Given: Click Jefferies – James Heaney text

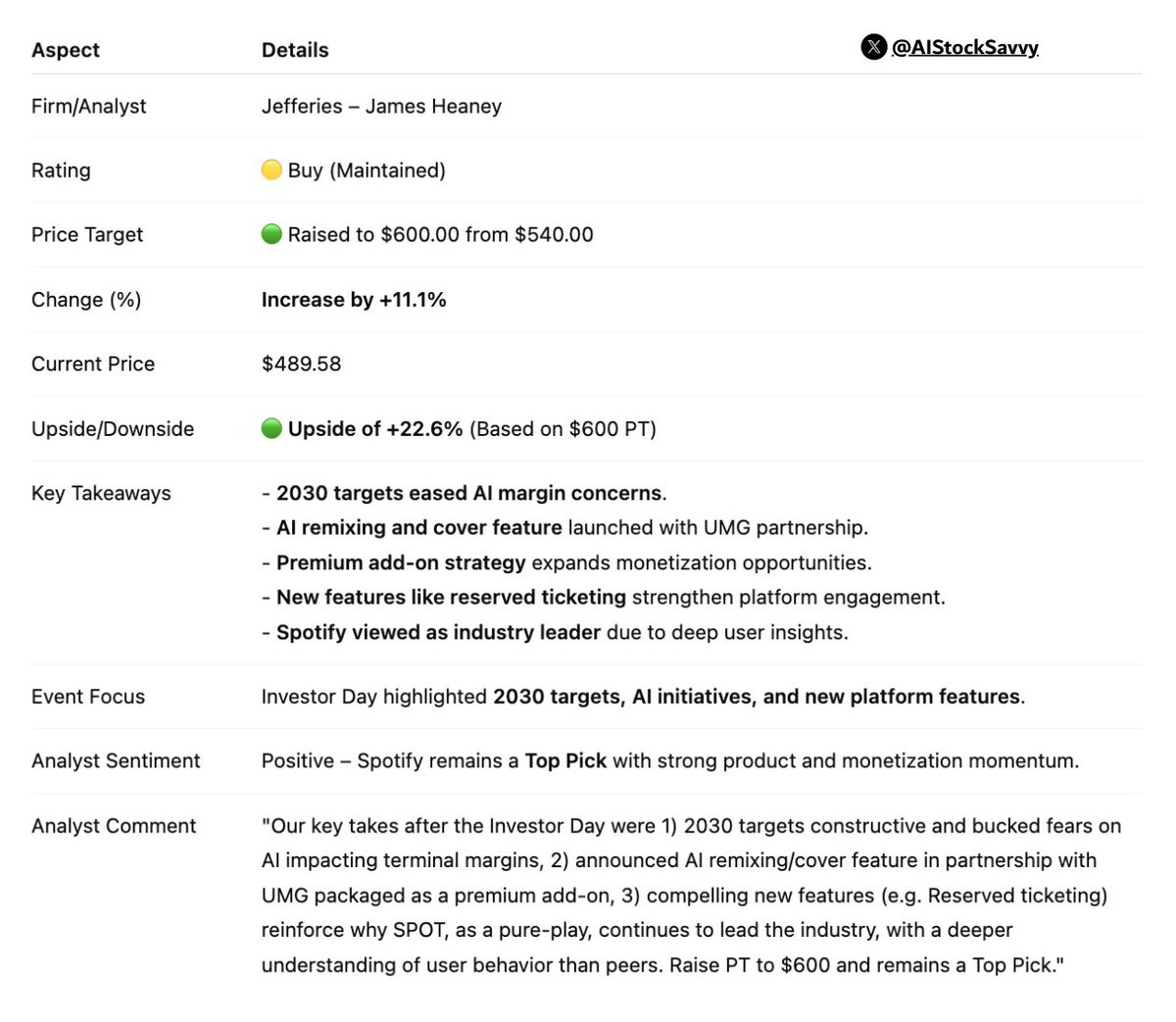Looking at the screenshot, I should [x=381, y=106].
